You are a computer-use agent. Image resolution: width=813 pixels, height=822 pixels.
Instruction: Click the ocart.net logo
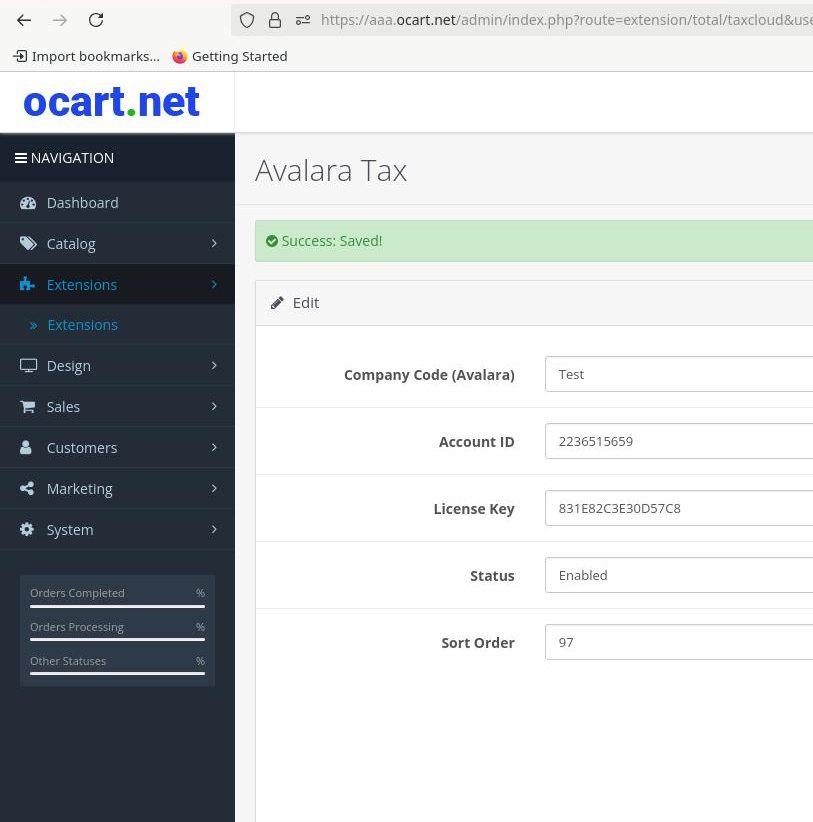coord(111,102)
